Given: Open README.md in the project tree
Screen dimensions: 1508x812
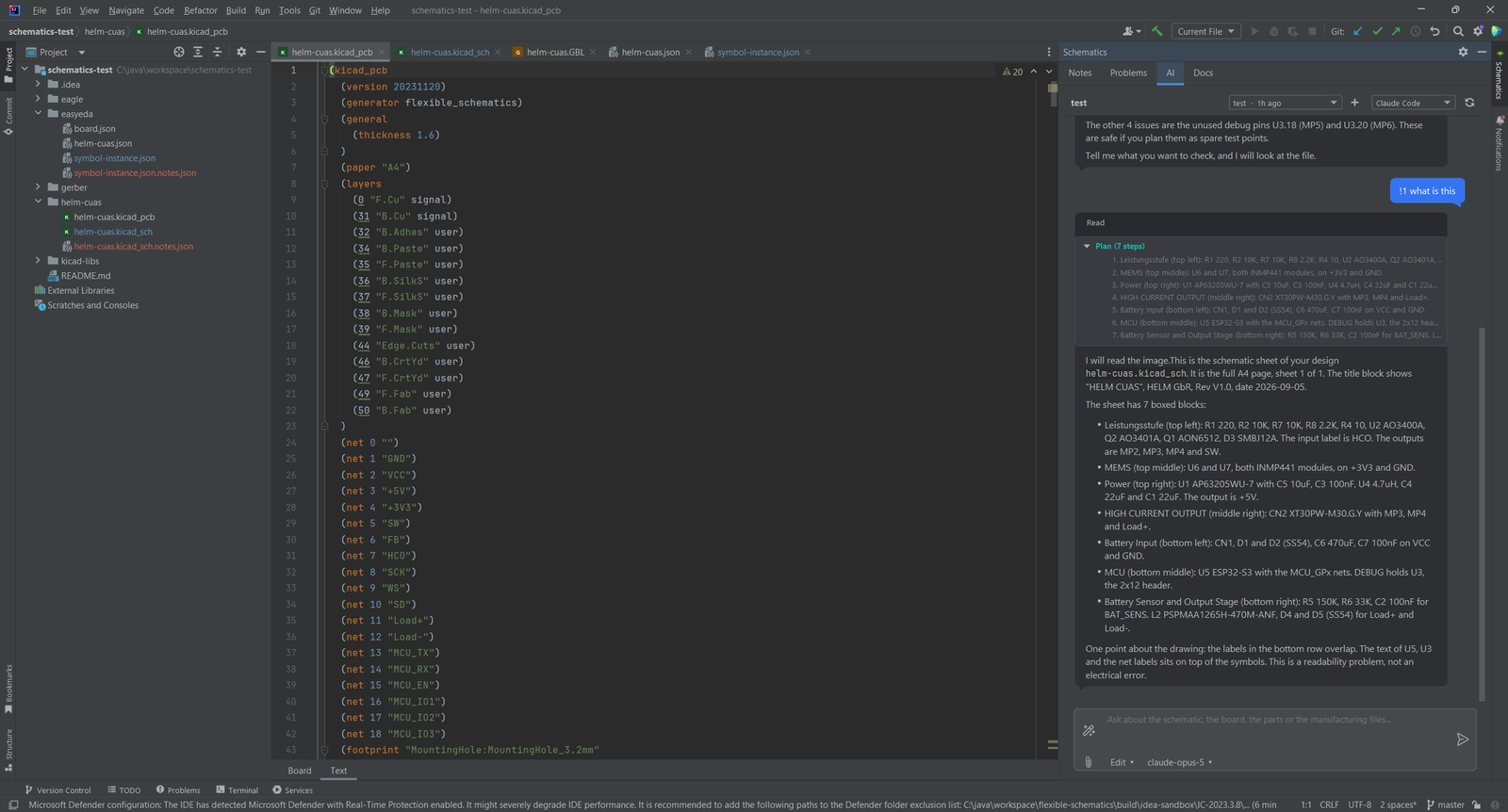Looking at the screenshot, I should click(86, 276).
